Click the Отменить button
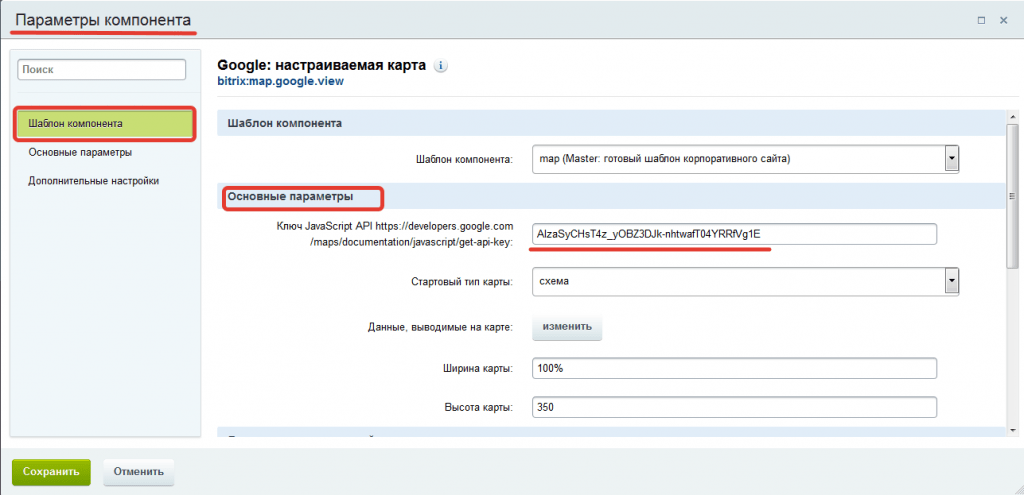 pyautogui.click(x=138, y=471)
